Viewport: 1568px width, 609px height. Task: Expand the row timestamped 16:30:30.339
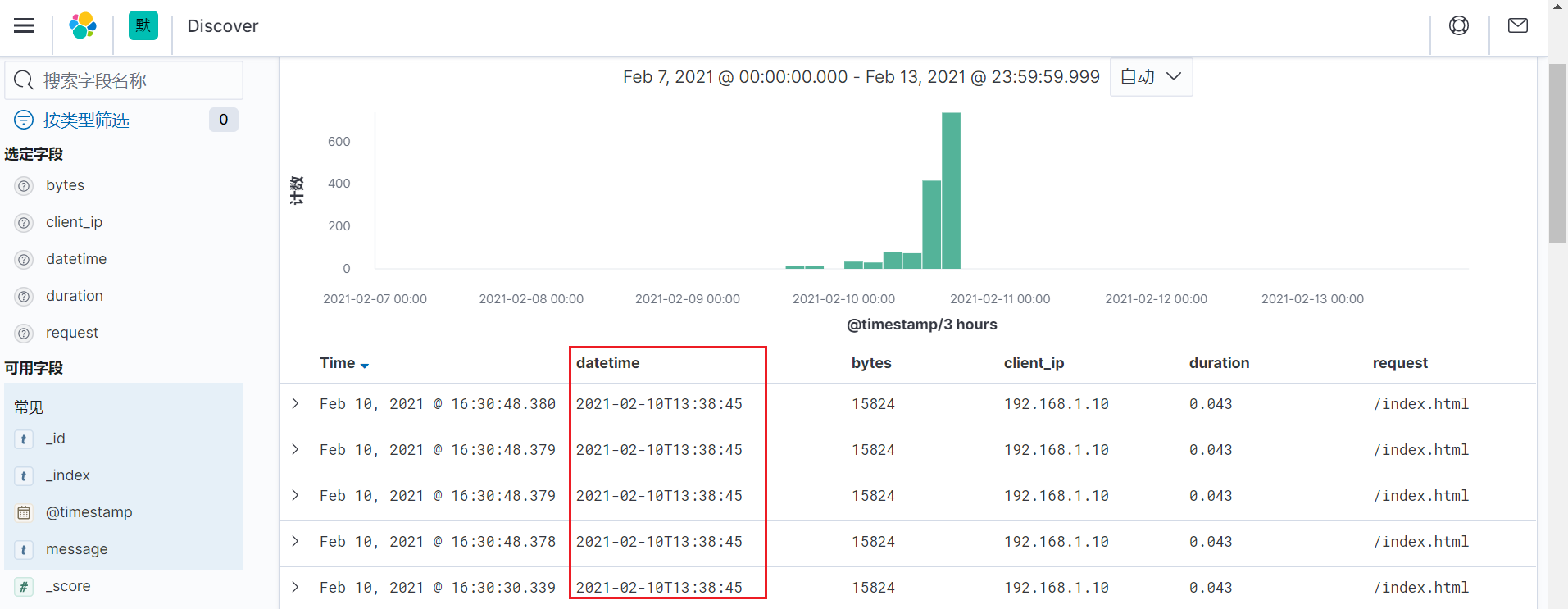(x=295, y=587)
